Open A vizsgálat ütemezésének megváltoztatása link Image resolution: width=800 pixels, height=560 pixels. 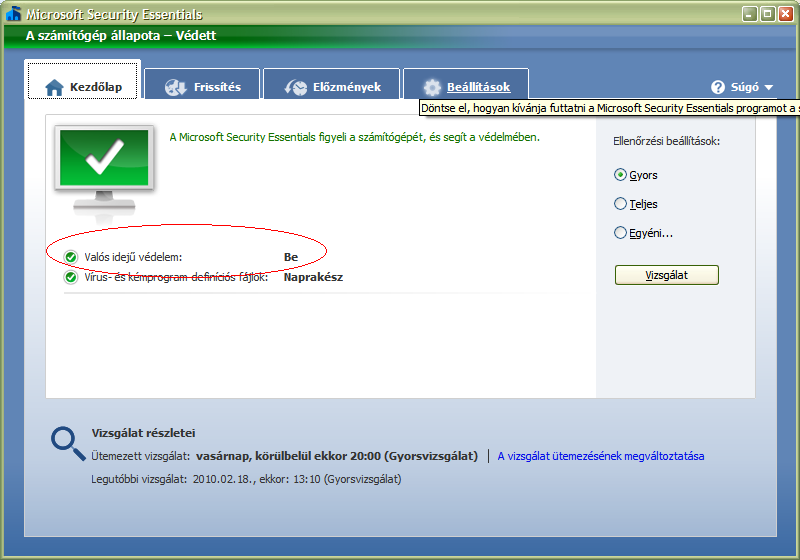pyautogui.click(x=601, y=456)
